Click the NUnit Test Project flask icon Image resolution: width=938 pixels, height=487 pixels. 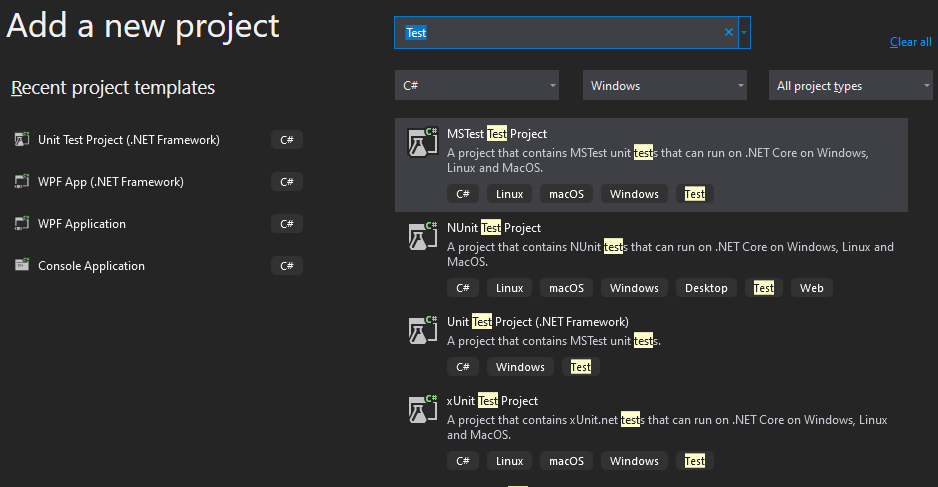pos(422,236)
